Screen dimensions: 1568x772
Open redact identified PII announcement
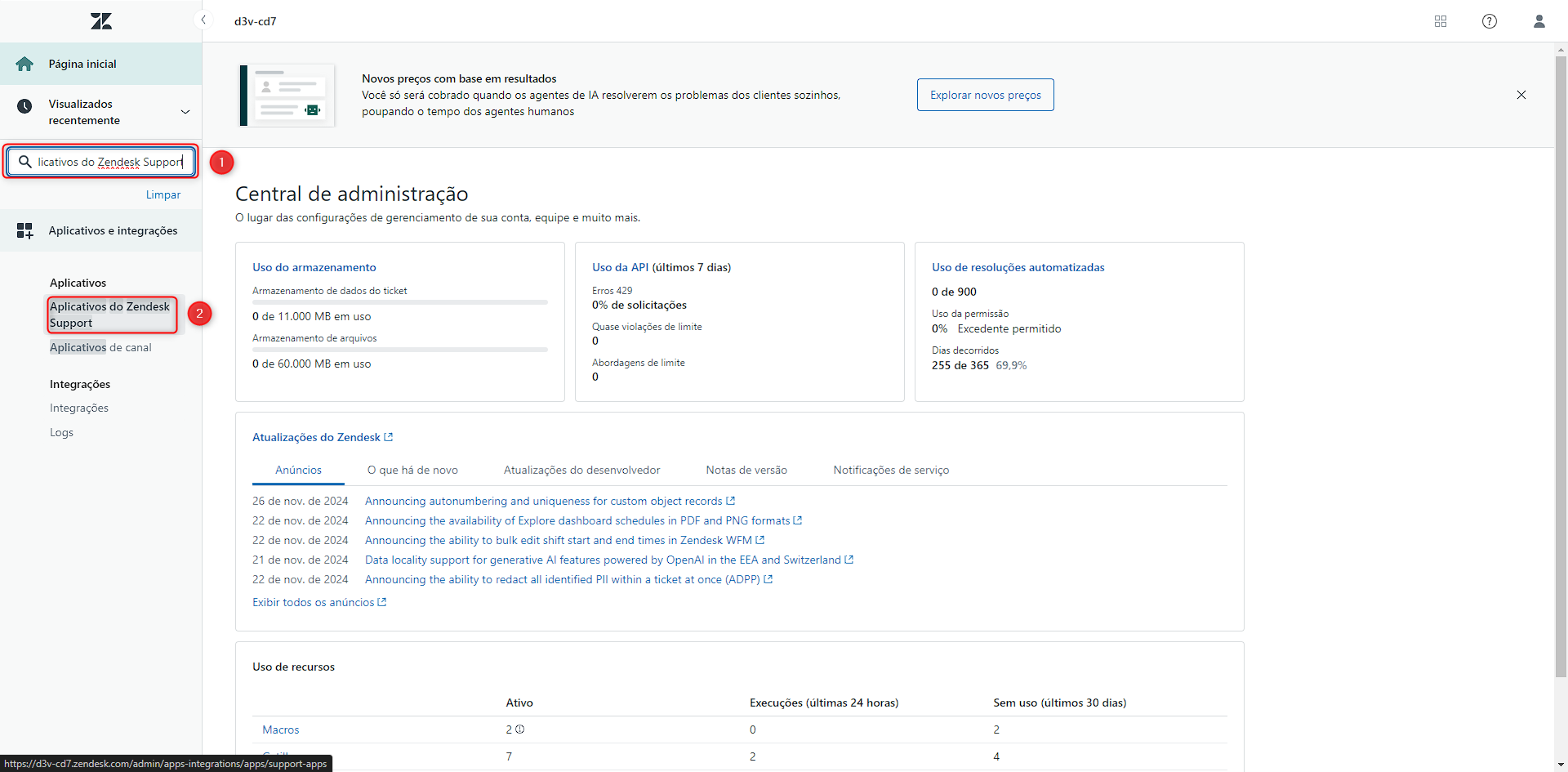pyautogui.click(x=568, y=579)
